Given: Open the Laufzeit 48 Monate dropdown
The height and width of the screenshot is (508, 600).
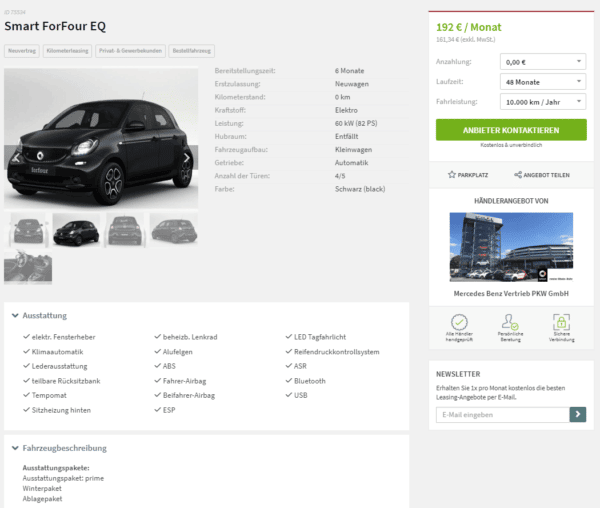Looking at the screenshot, I should (x=543, y=82).
